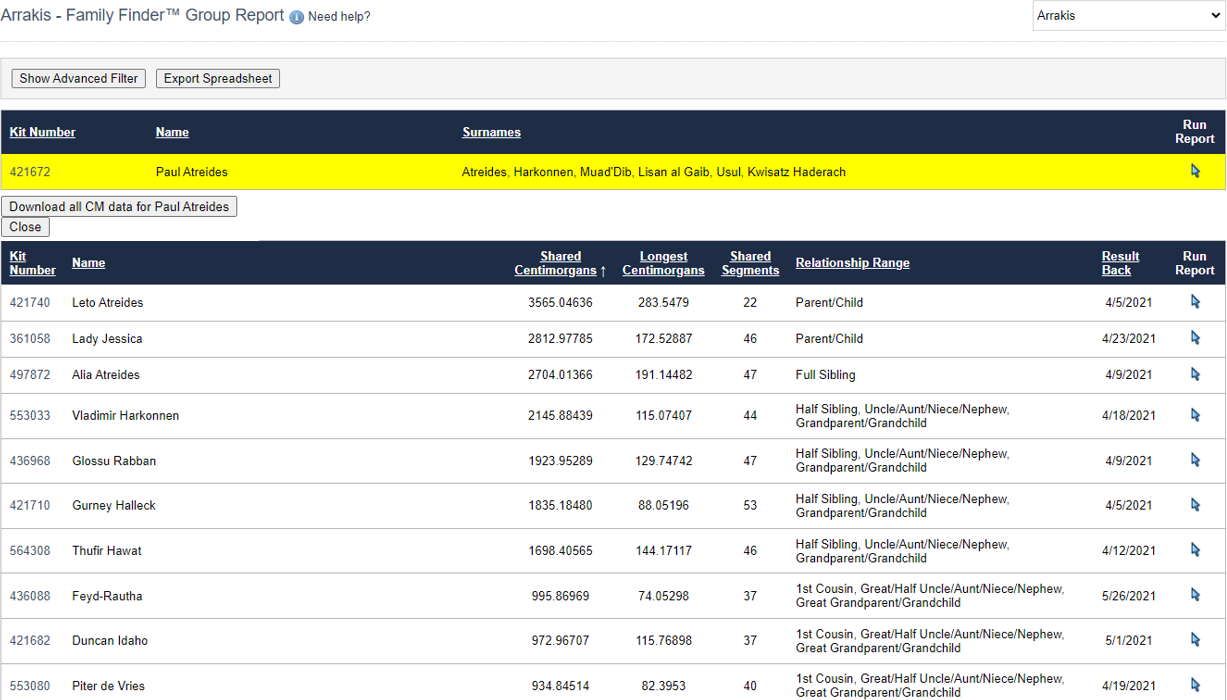
Task: Select shared centimorgans value 3565.04636
Action: point(560,303)
